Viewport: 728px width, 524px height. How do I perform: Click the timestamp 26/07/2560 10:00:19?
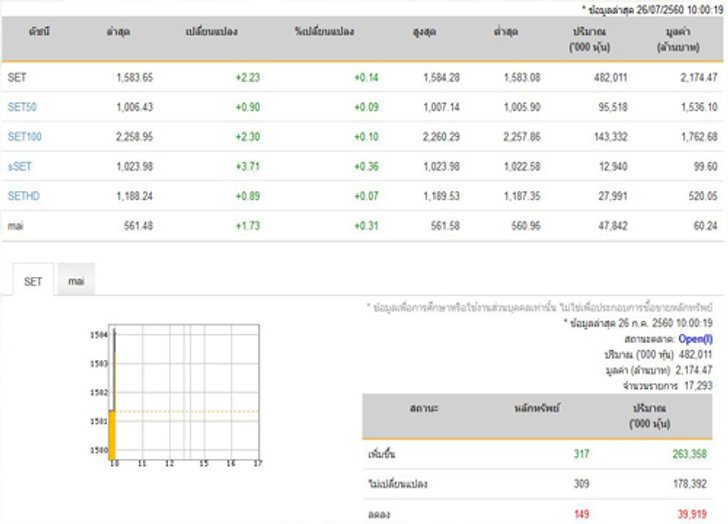click(x=680, y=10)
